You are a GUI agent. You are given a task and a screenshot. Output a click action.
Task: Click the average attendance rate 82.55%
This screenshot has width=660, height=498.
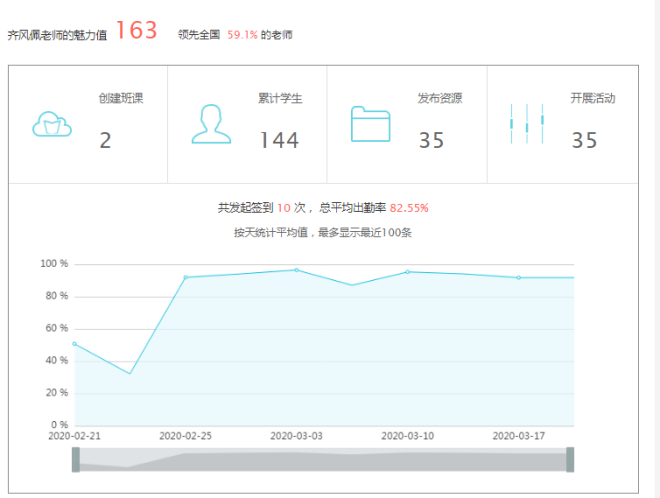(409, 208)
